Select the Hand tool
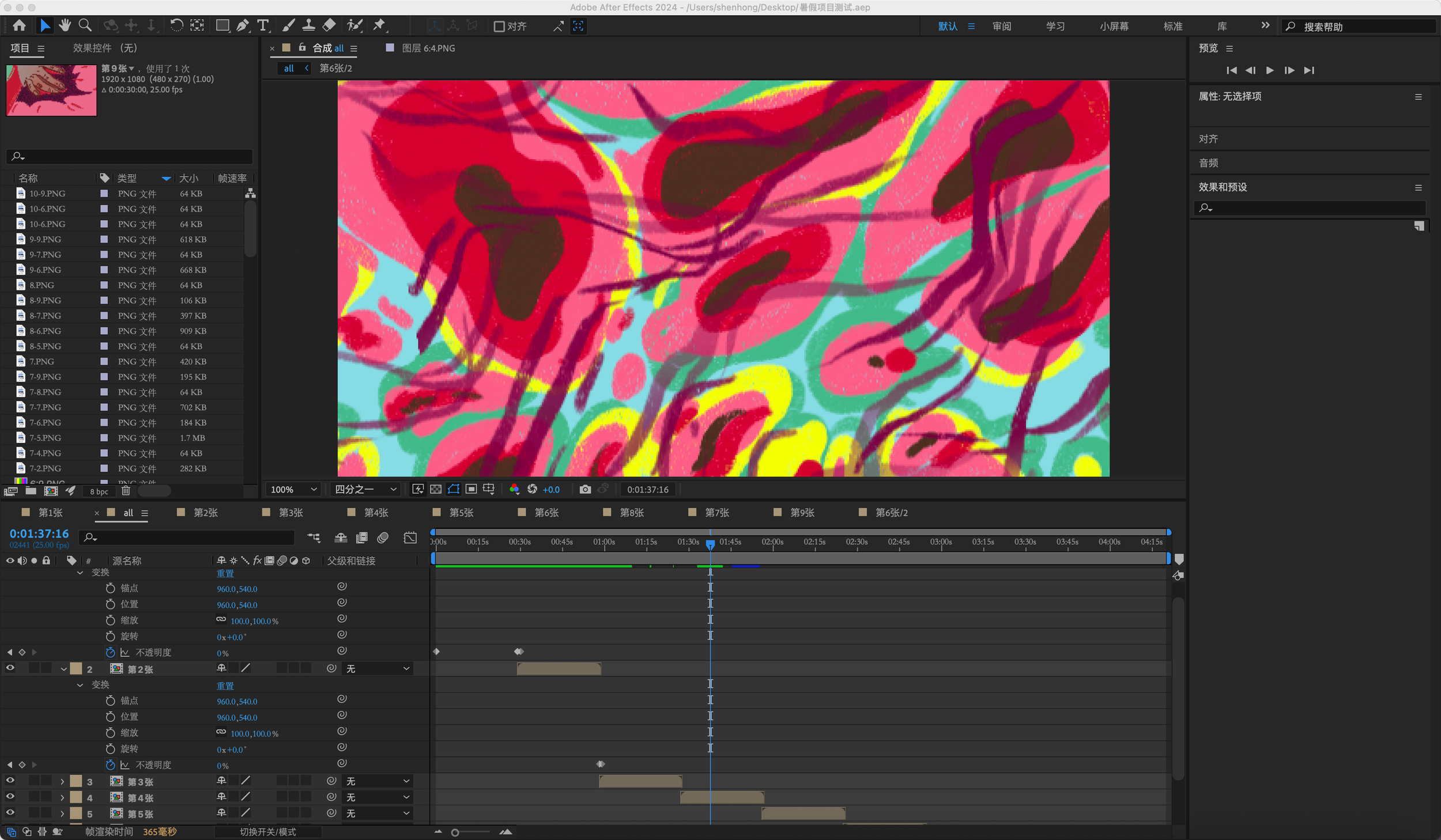Screen dimensions: 1441x840 tap(65, 25)
